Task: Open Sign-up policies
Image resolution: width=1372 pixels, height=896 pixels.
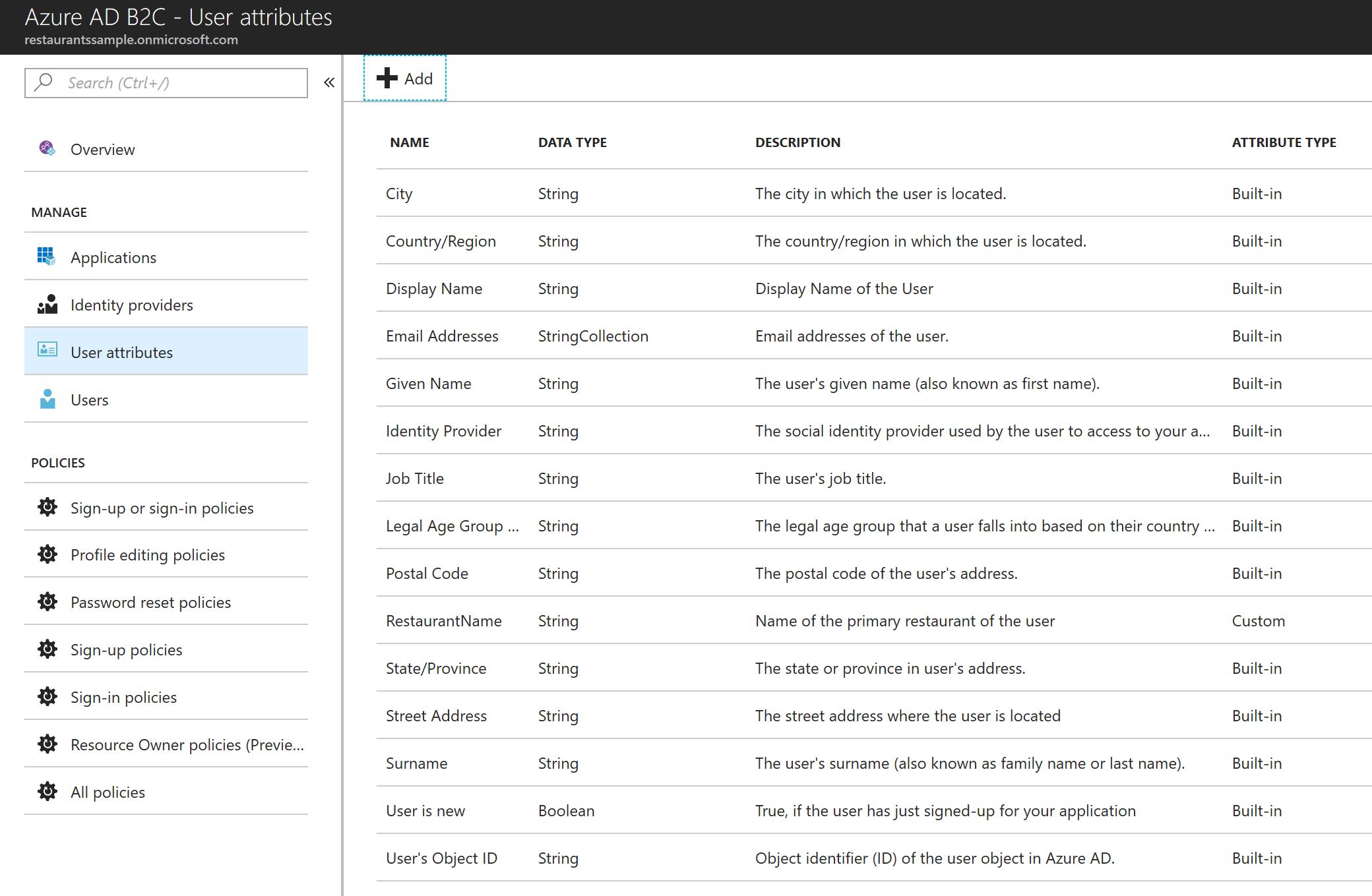Action: point(166,649)
